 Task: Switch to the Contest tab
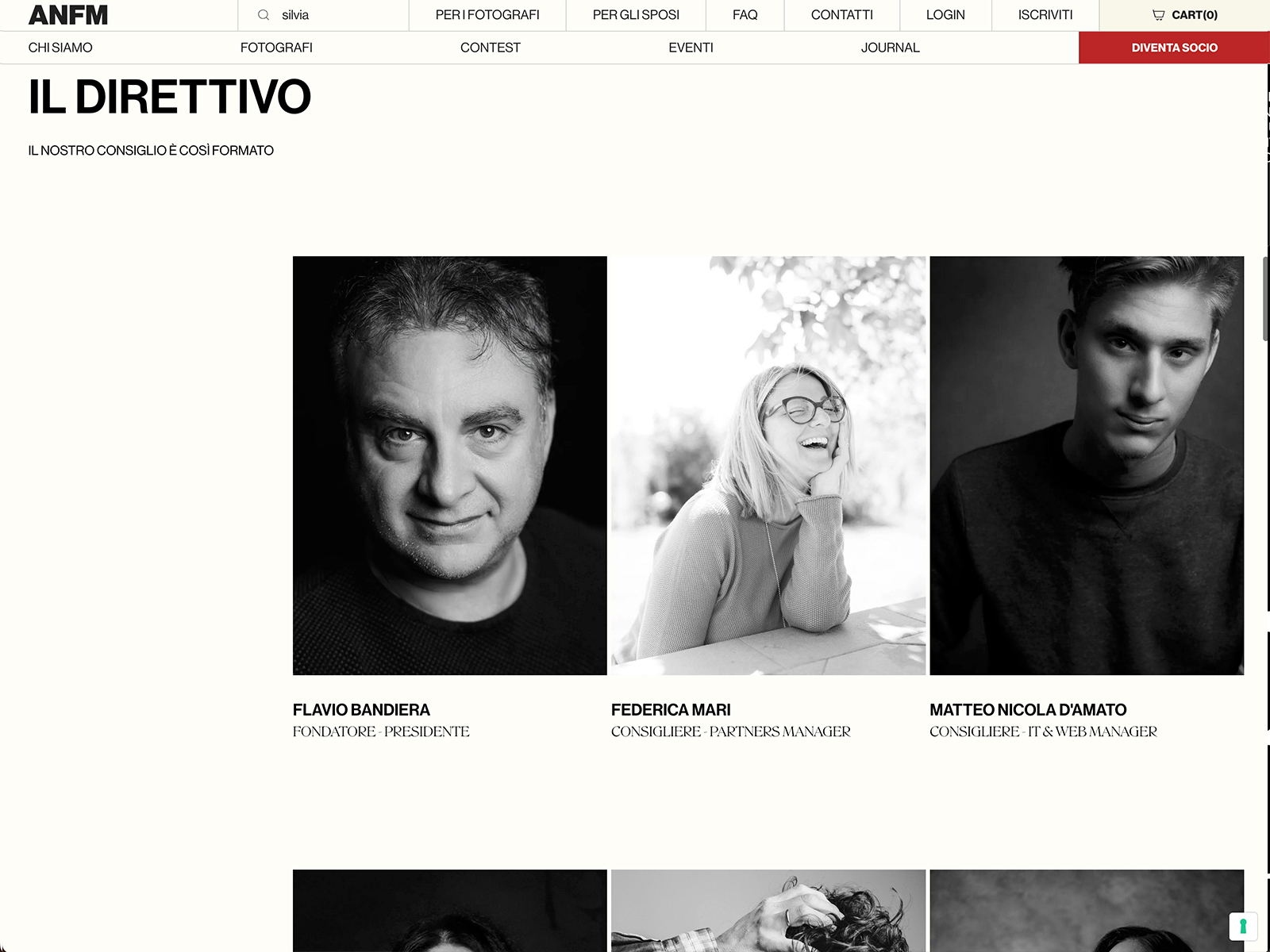(x=491, y=48)
